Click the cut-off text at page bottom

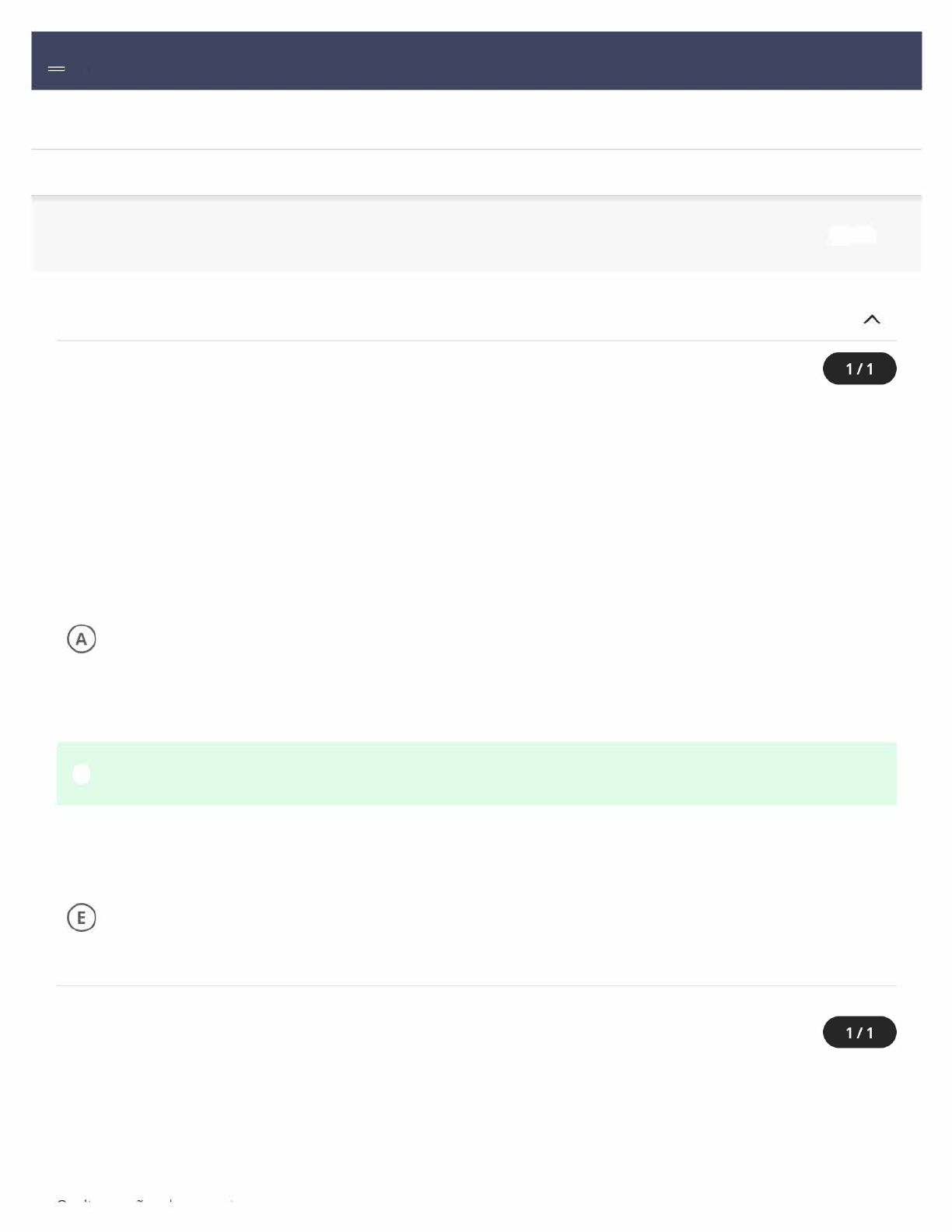point(145,1202)
